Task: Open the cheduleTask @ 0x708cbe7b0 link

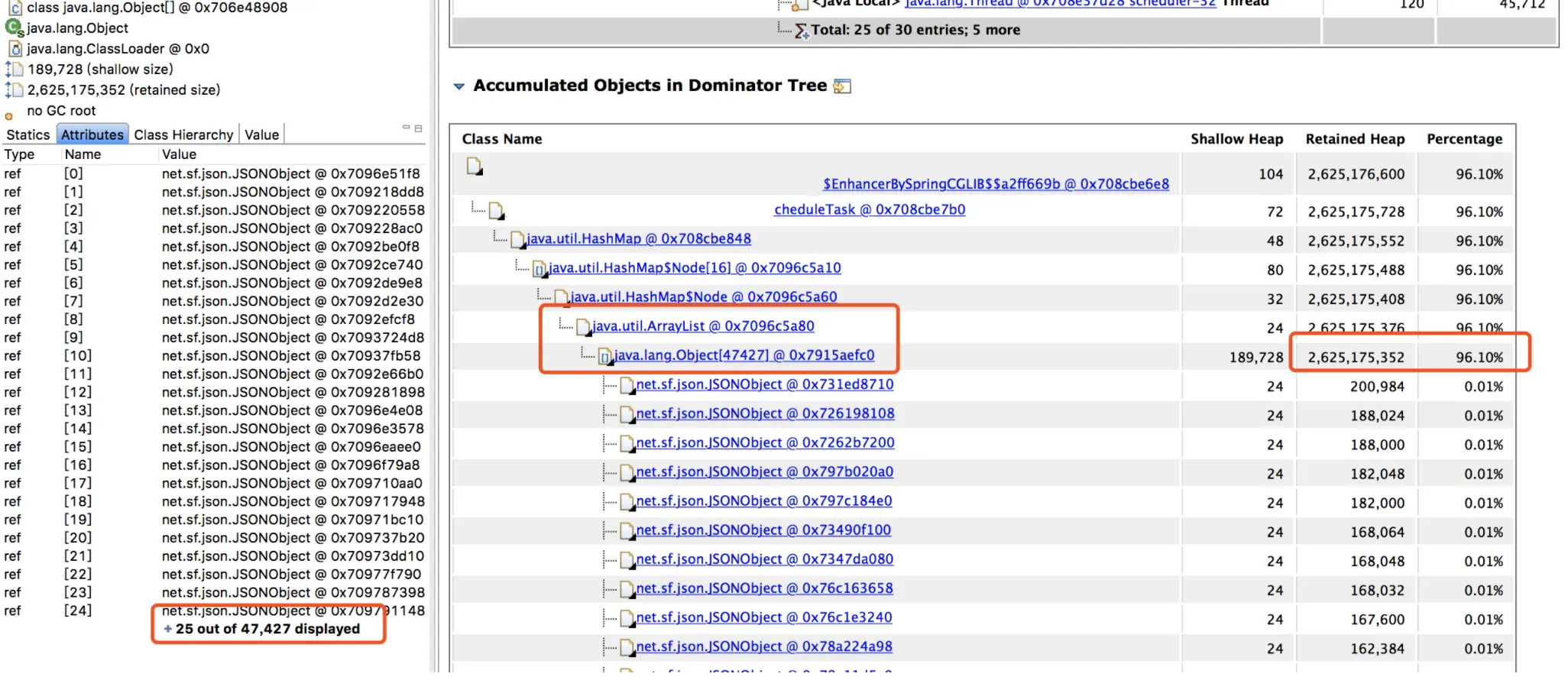Action: point(870,209)
